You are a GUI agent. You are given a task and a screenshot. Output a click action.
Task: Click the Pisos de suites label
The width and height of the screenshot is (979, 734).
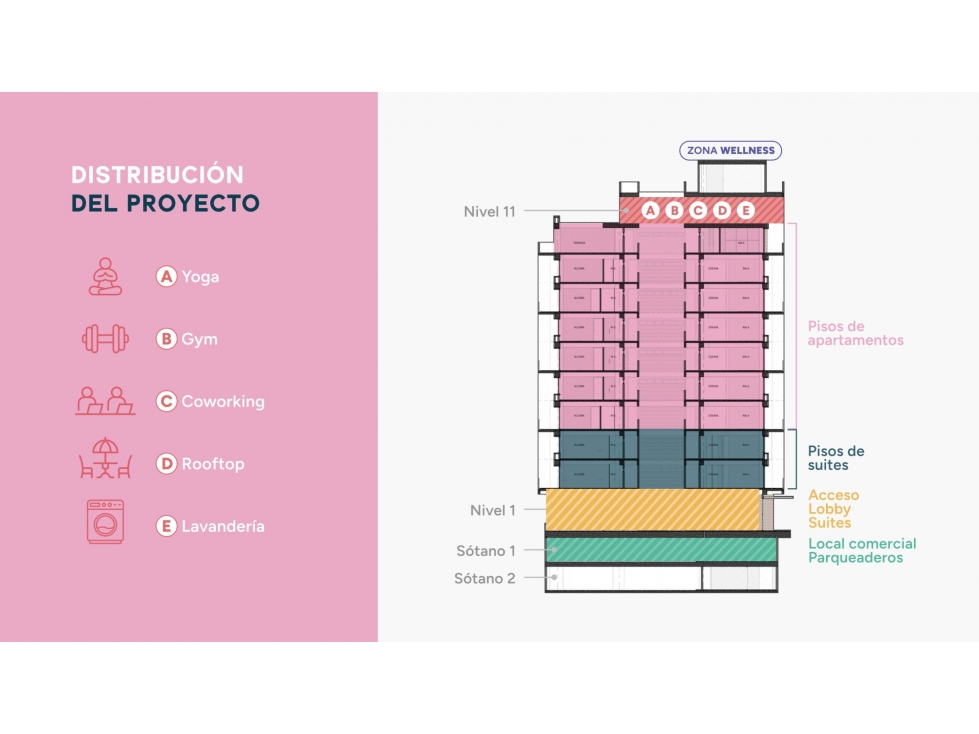coord(836,458)
